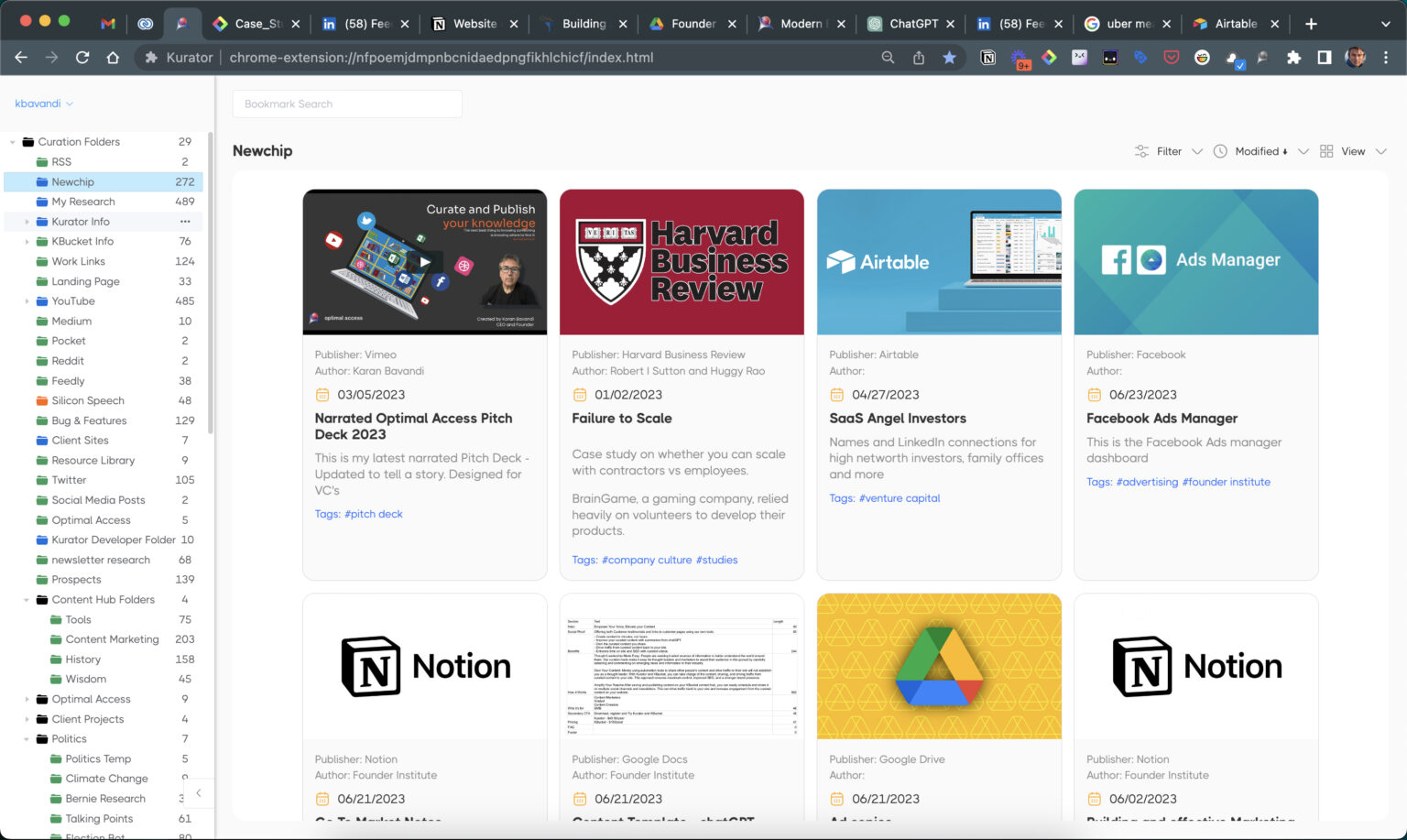Click the calendar icon beside 01/02/2023

580,395
